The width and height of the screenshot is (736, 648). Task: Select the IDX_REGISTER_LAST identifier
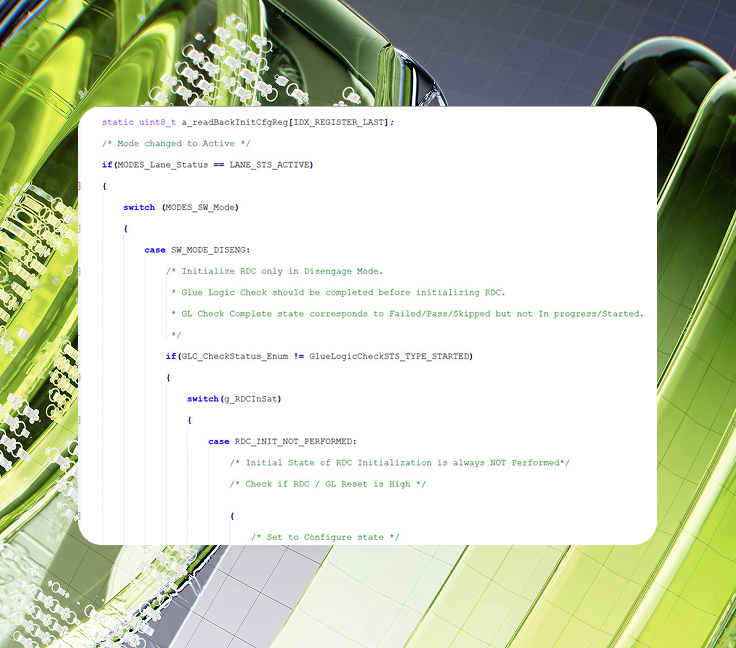point(340,122)
